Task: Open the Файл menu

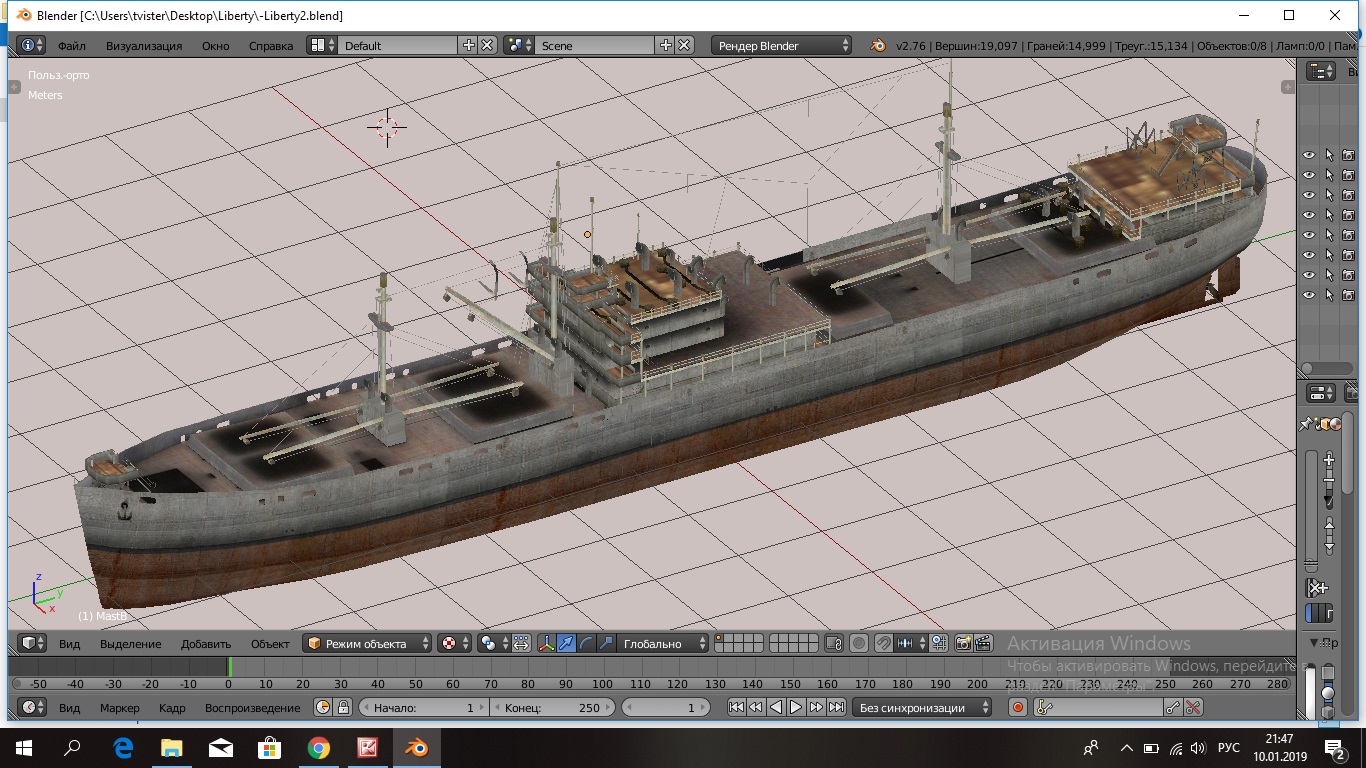Action: 71,46
